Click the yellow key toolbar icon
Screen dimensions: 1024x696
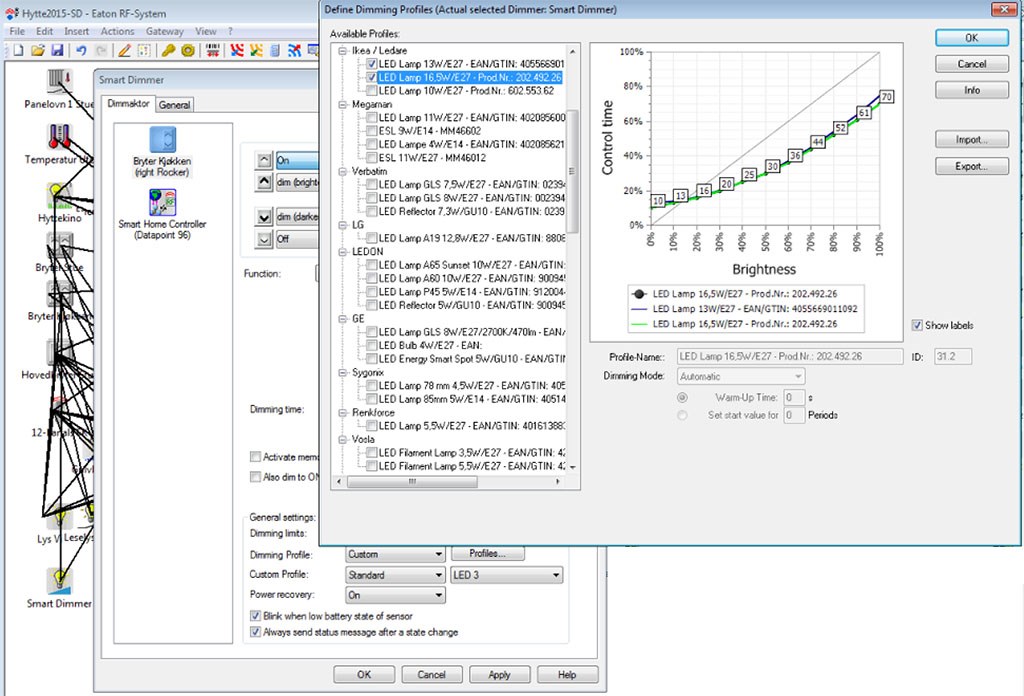tap(170, 51)
